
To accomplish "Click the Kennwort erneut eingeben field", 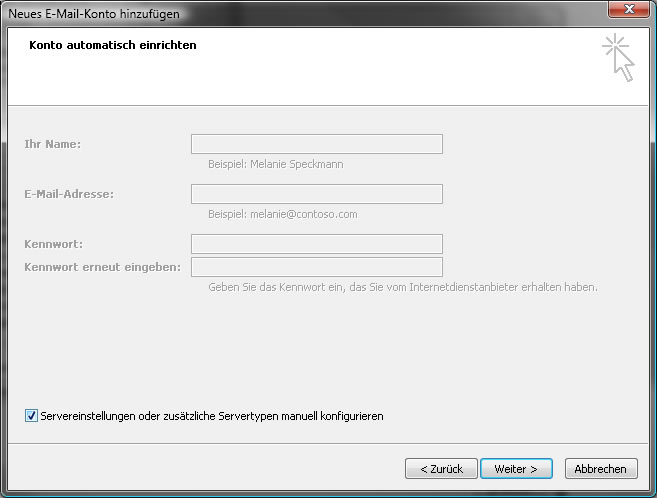I will [x=317, y=267].
